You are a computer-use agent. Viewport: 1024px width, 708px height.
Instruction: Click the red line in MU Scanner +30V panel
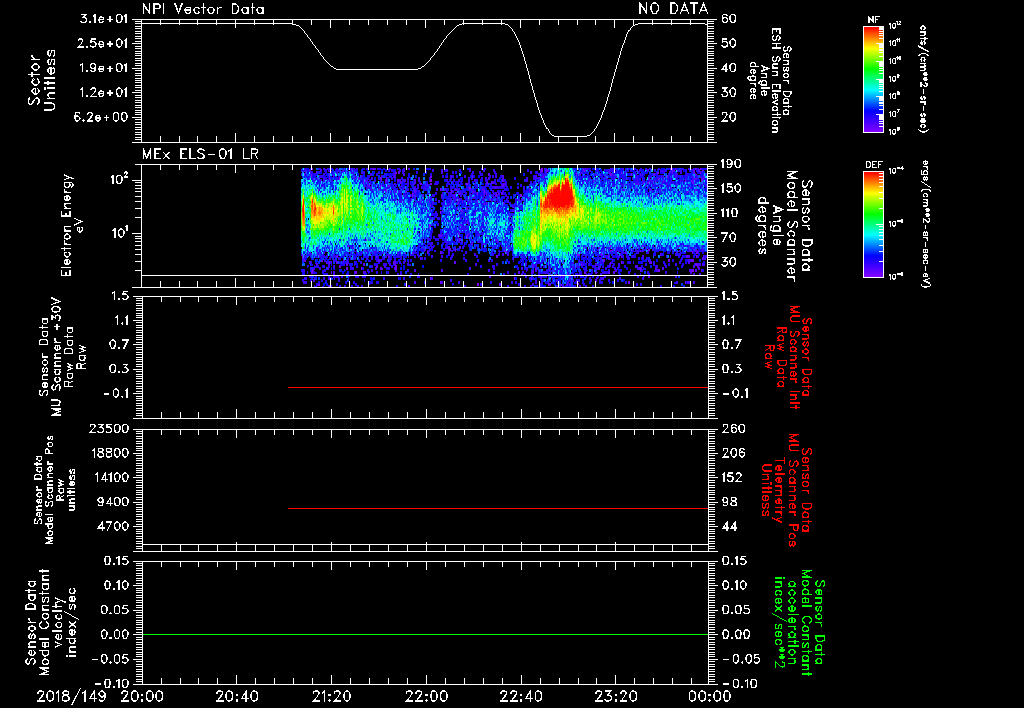pos(498,387)
